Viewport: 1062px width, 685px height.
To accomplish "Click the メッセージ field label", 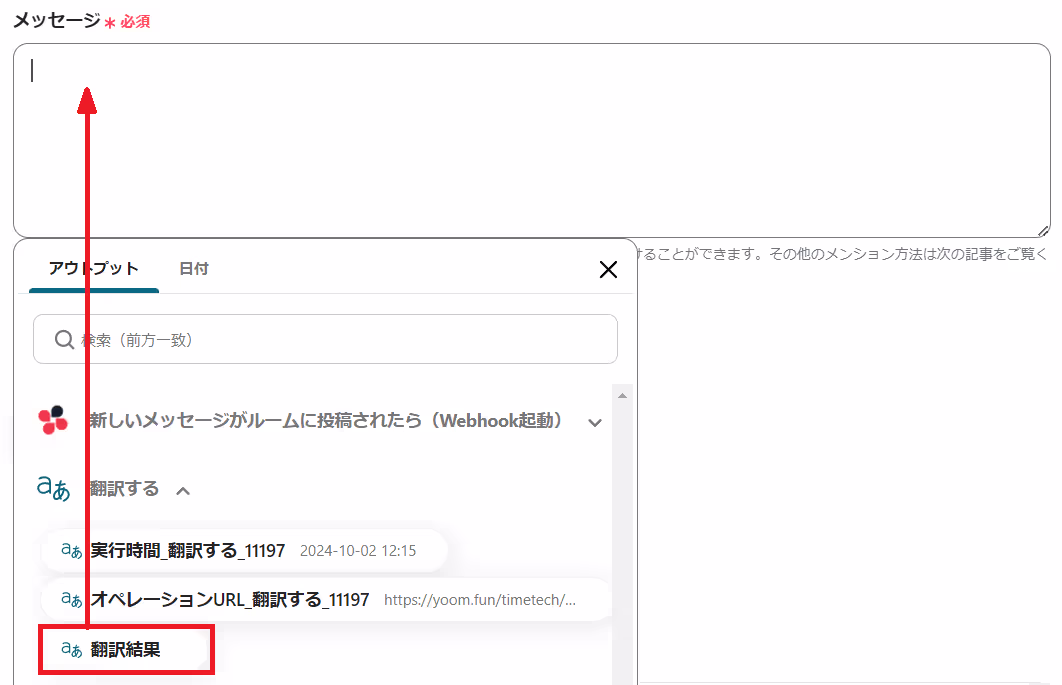I will click(x=57, y=20).
